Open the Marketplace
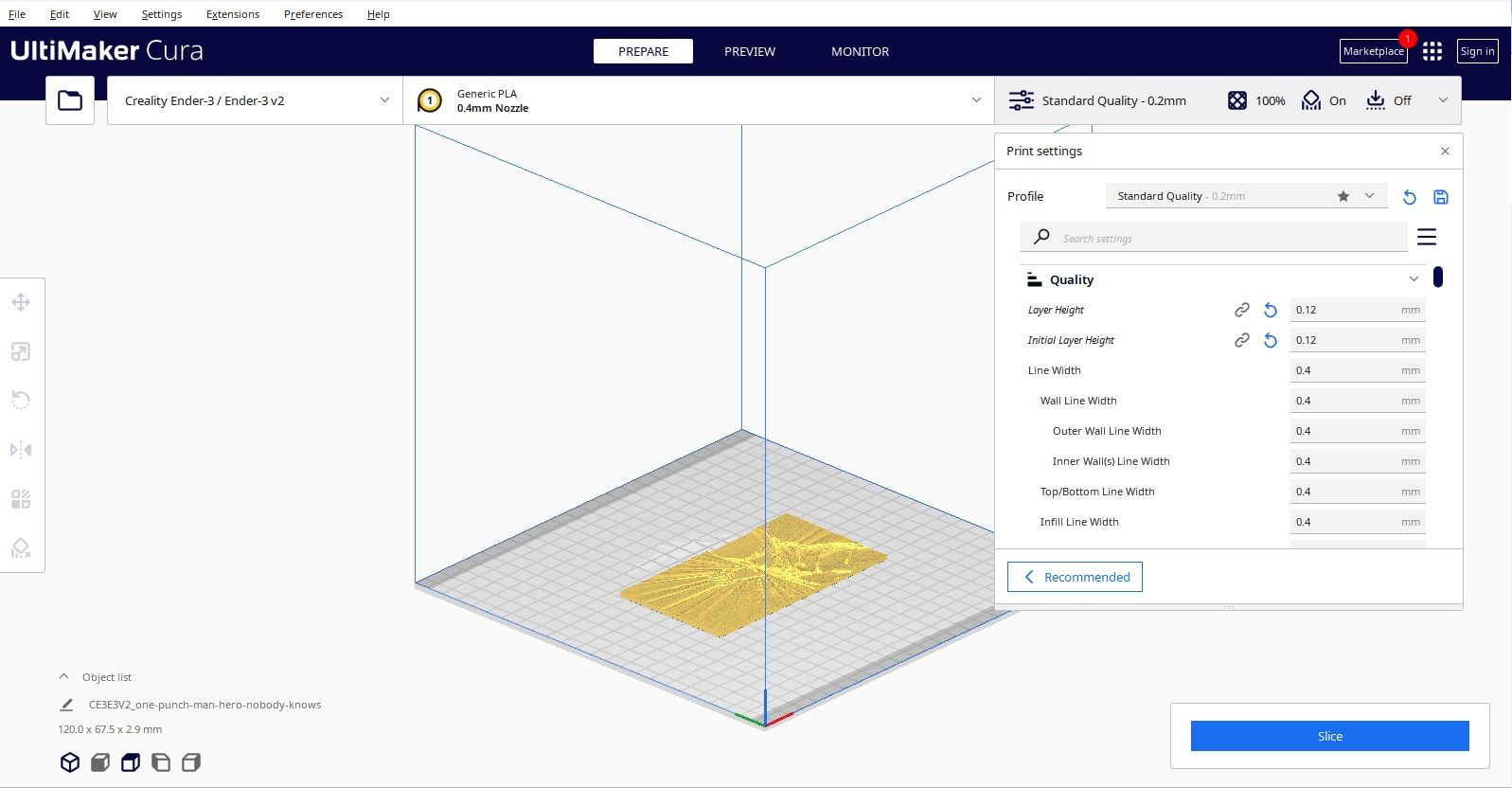This screenshot has width=1512, height=788. coord(1374,51)
